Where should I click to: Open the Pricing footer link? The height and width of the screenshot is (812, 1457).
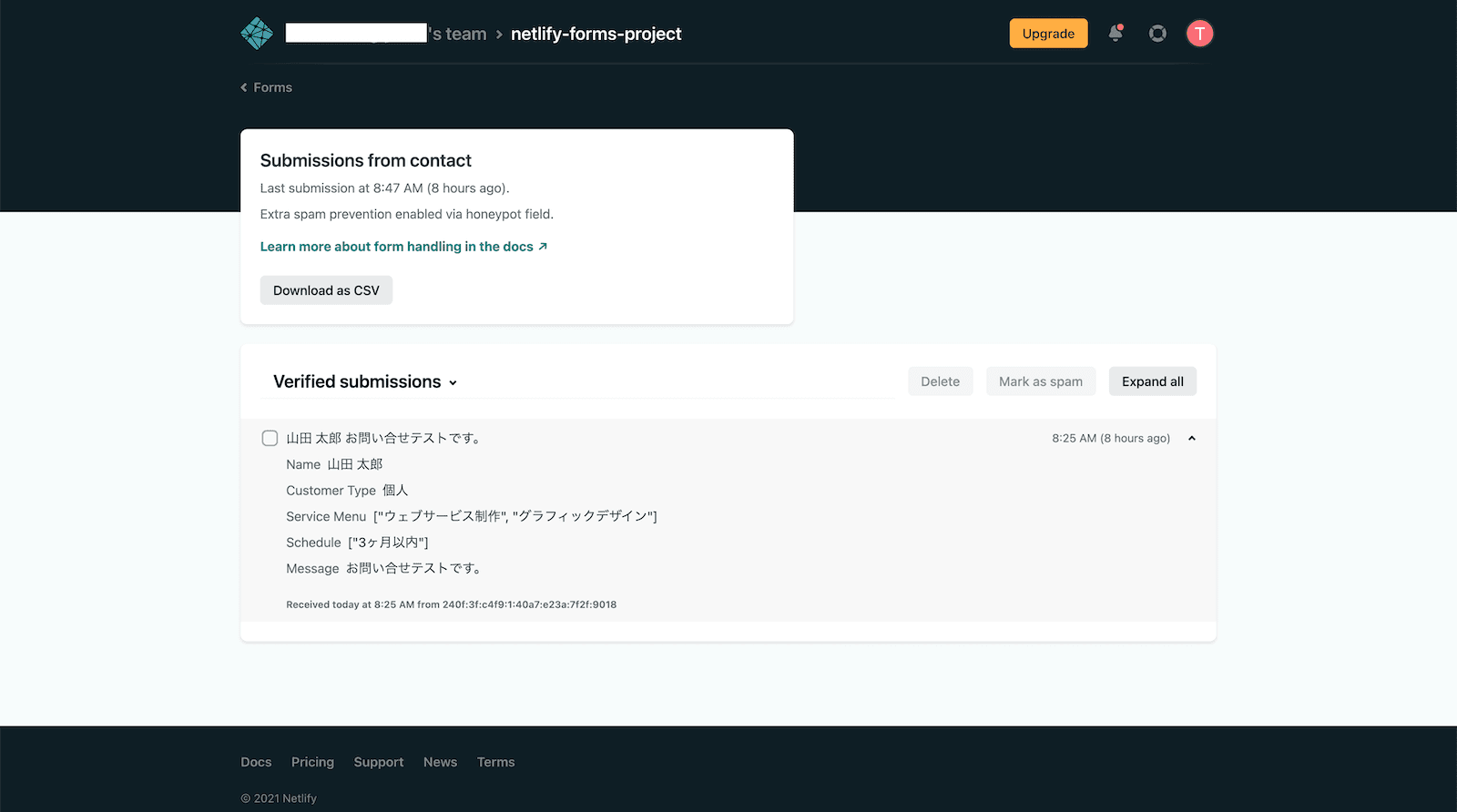pyautogui.click(x=312, y=762)
